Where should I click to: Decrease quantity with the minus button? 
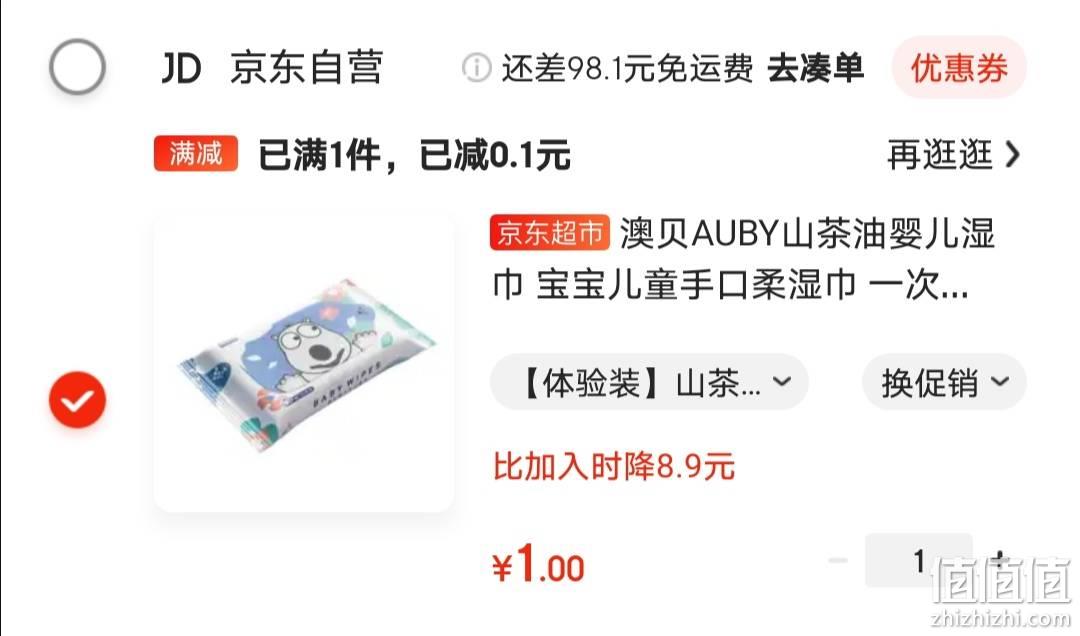(838, 560)
